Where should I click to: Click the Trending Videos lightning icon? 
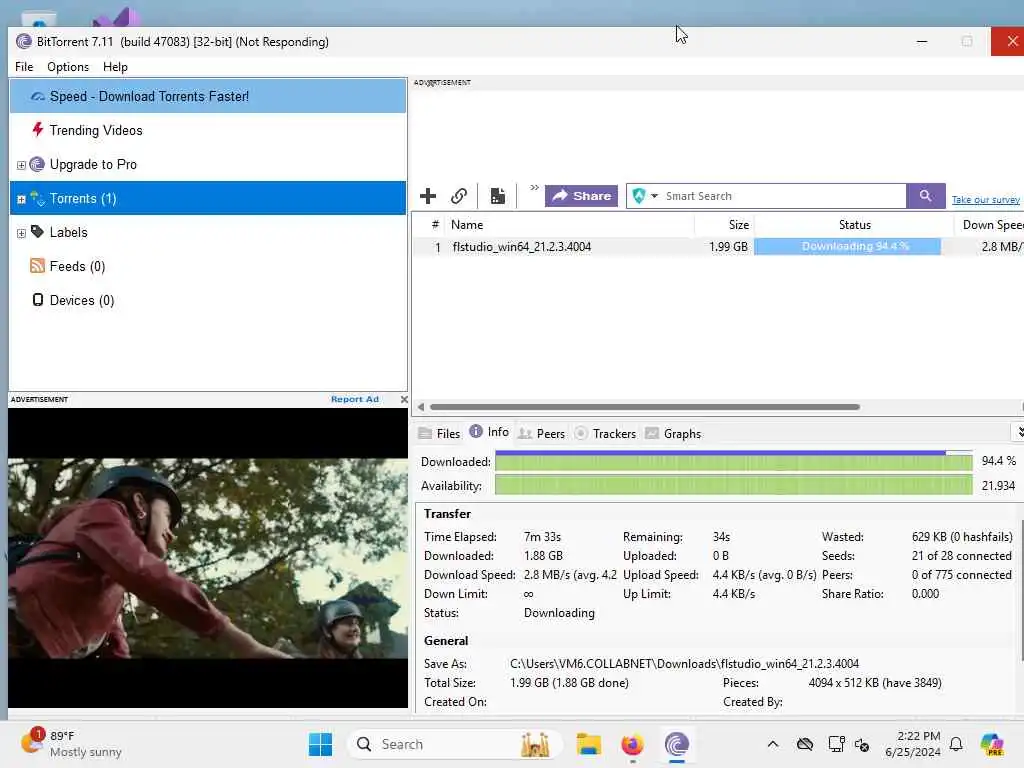(38, 129)
